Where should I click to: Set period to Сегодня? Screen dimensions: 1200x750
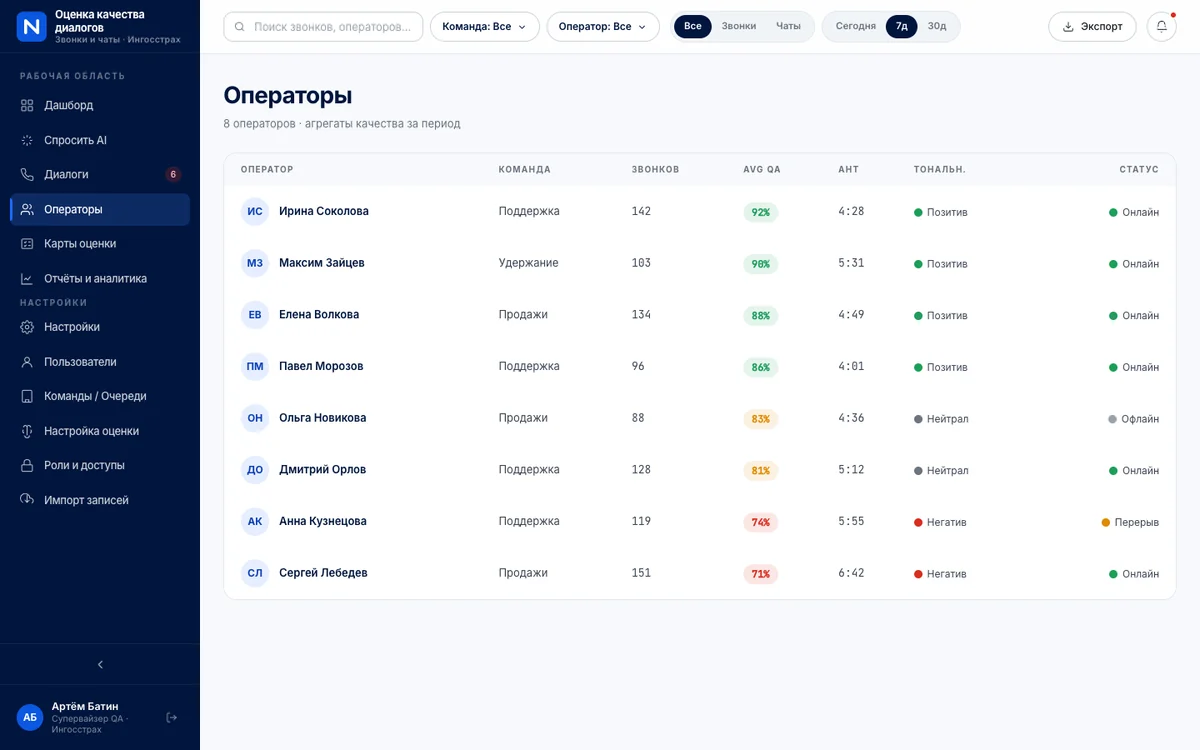pos(856,26)
